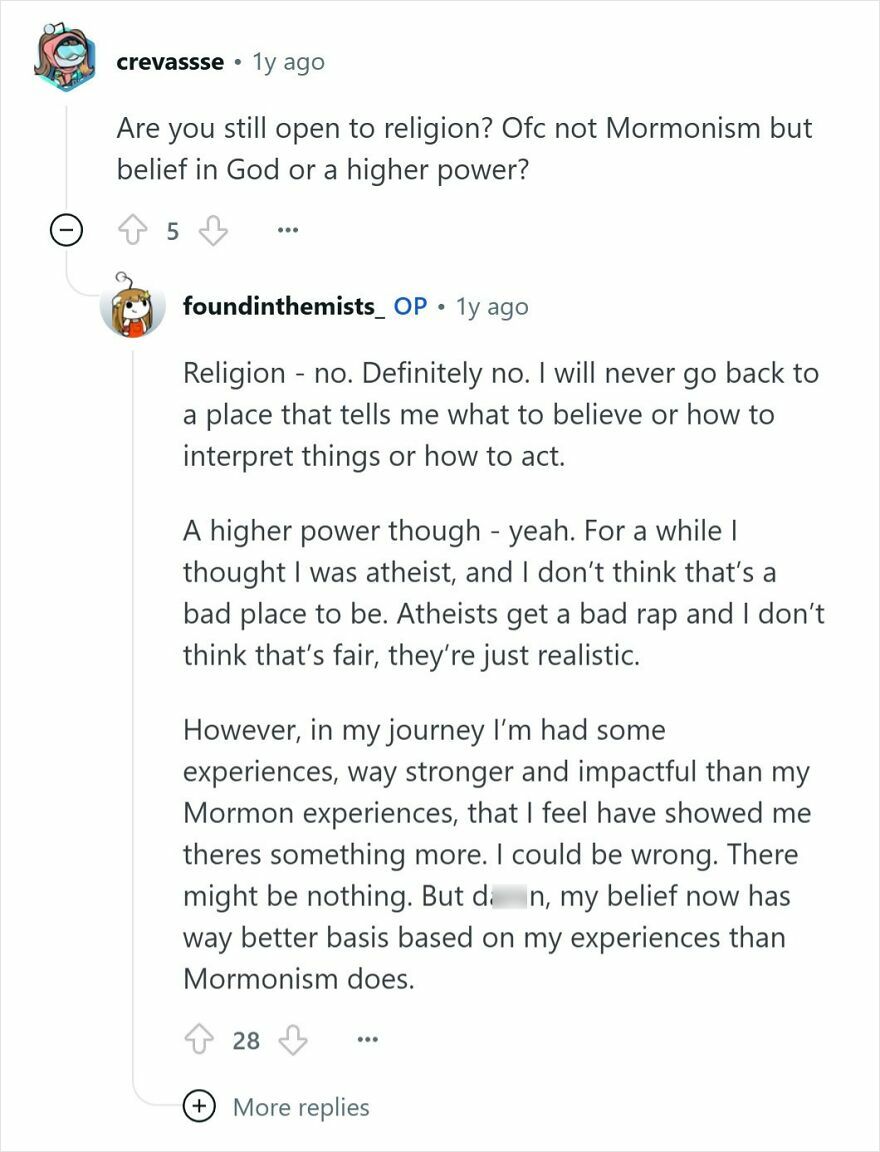Image resolution: width=880 pixels, height=1152 pixels.
Task: Expand More replies under the OP's comment
Action: 300,1107
